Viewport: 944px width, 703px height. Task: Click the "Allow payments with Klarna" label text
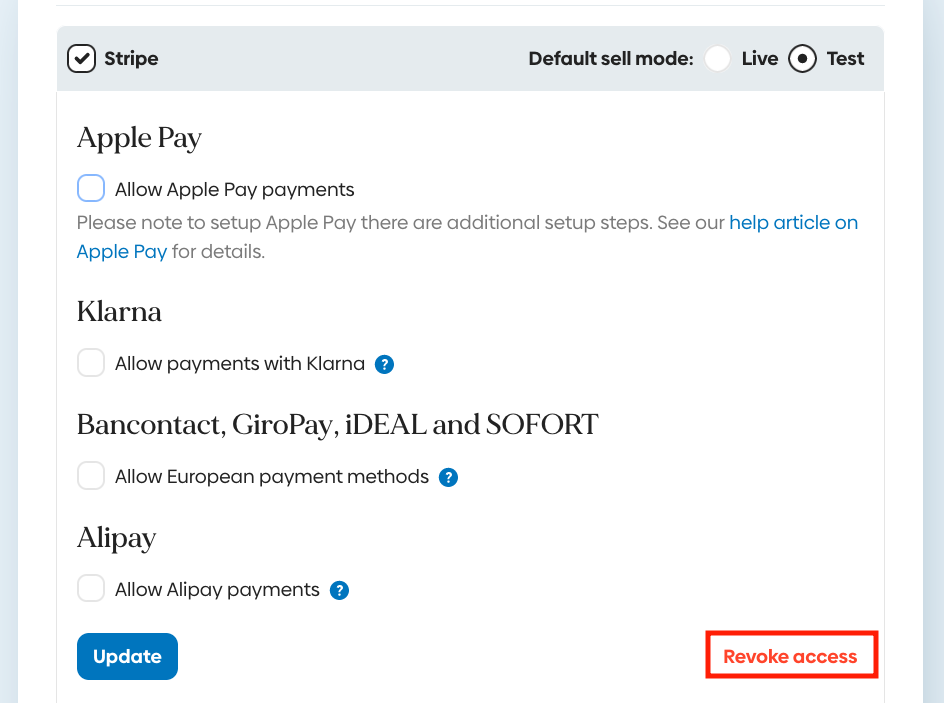(239, 364)
